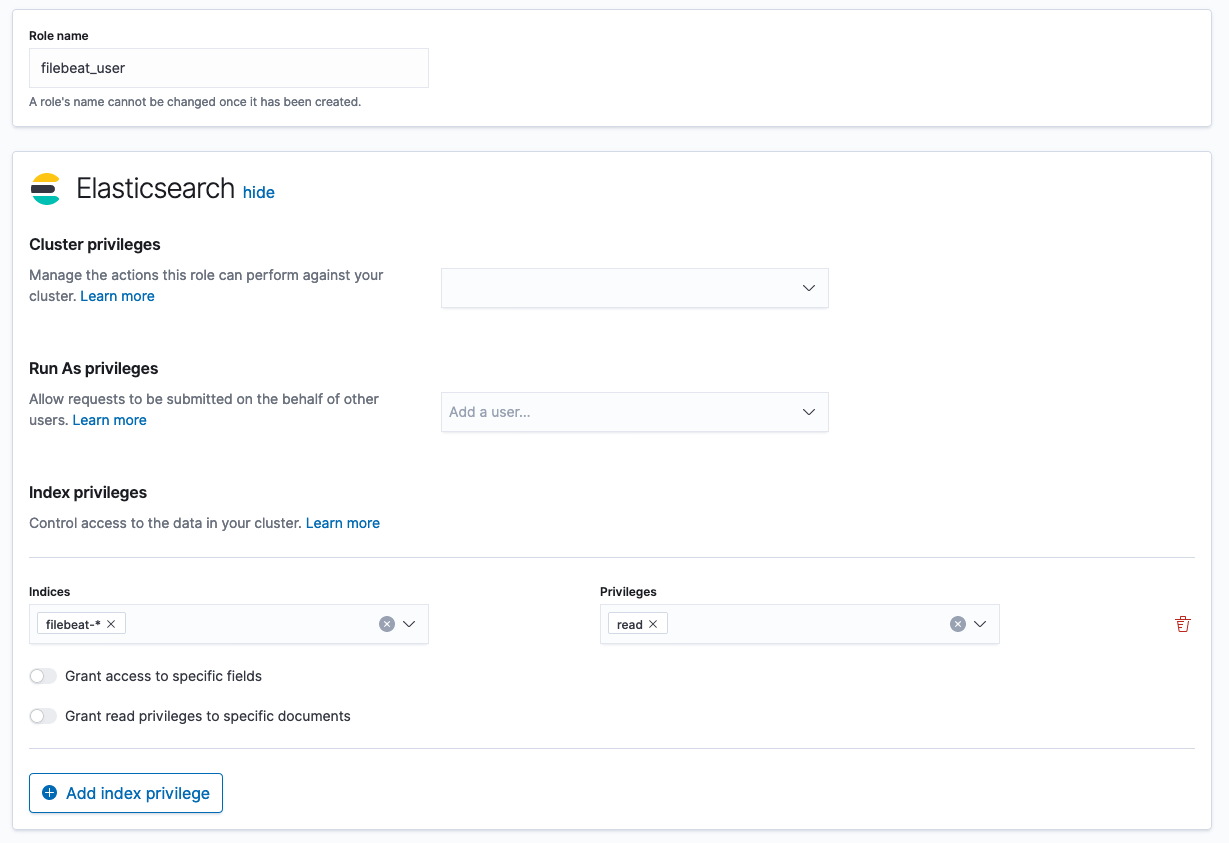The height and width of the screenshot is (843, 1229).
Task: Open Learn more for Cluster privileges
Action: [x=117, y=296]
